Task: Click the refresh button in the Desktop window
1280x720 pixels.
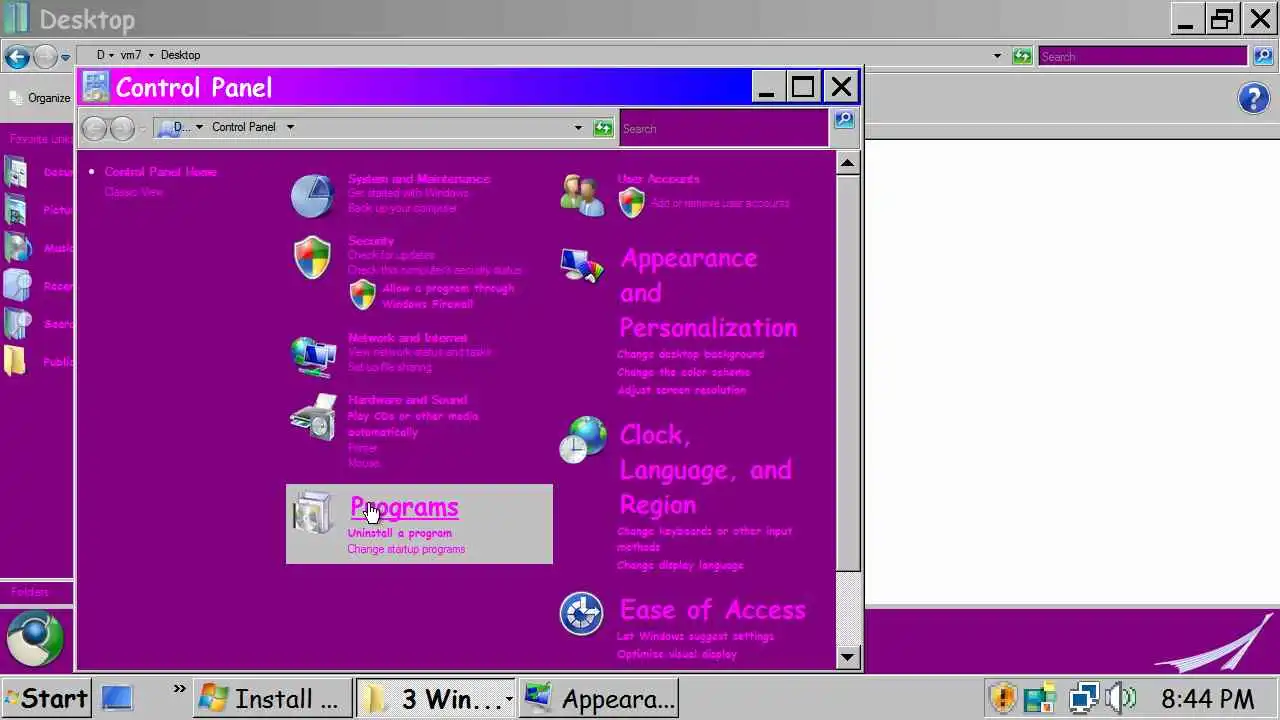Action: pos(1022,56)
